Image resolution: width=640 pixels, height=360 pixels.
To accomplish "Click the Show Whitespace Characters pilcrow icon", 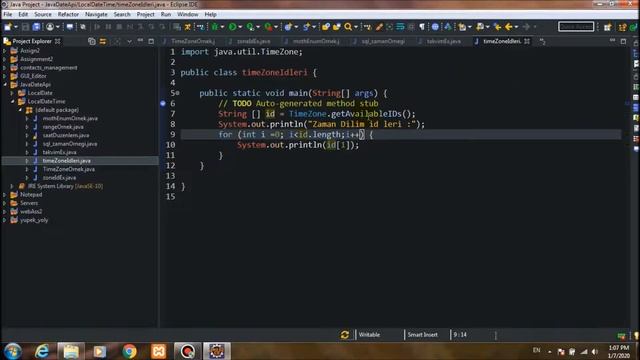I will point(422,27).
